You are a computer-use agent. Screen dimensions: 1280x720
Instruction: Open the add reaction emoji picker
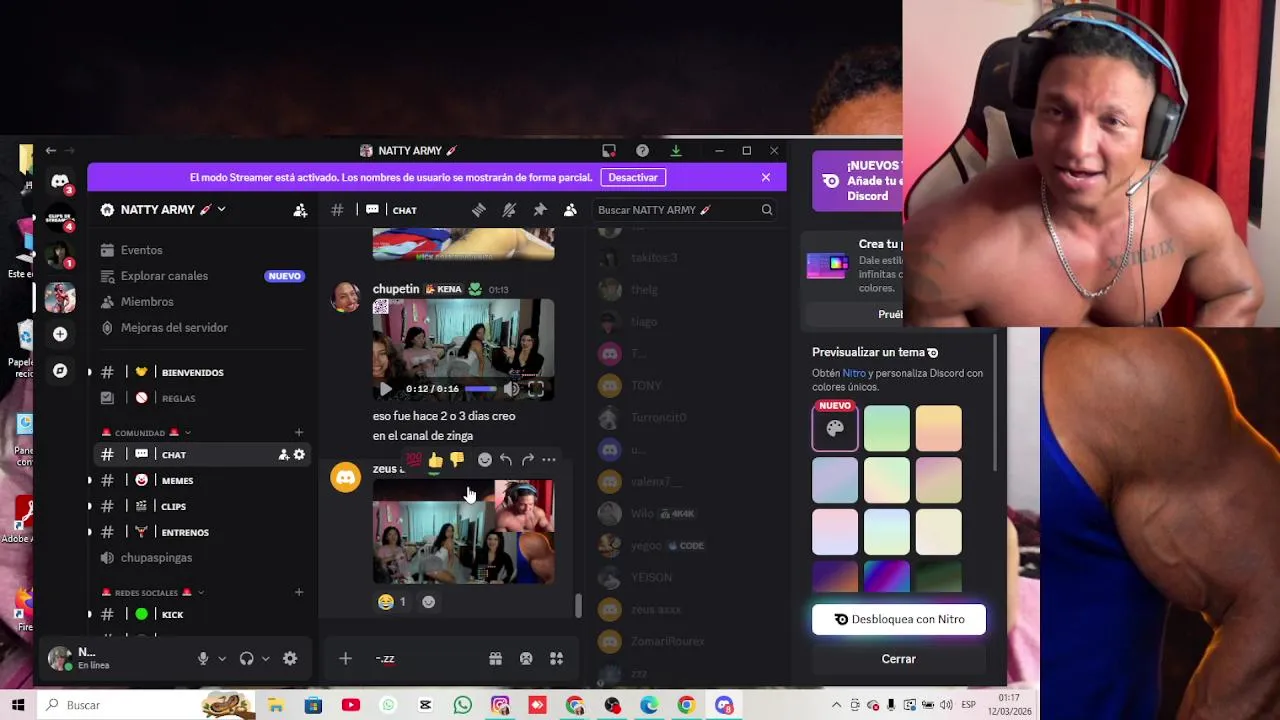(x=485, y=460)
